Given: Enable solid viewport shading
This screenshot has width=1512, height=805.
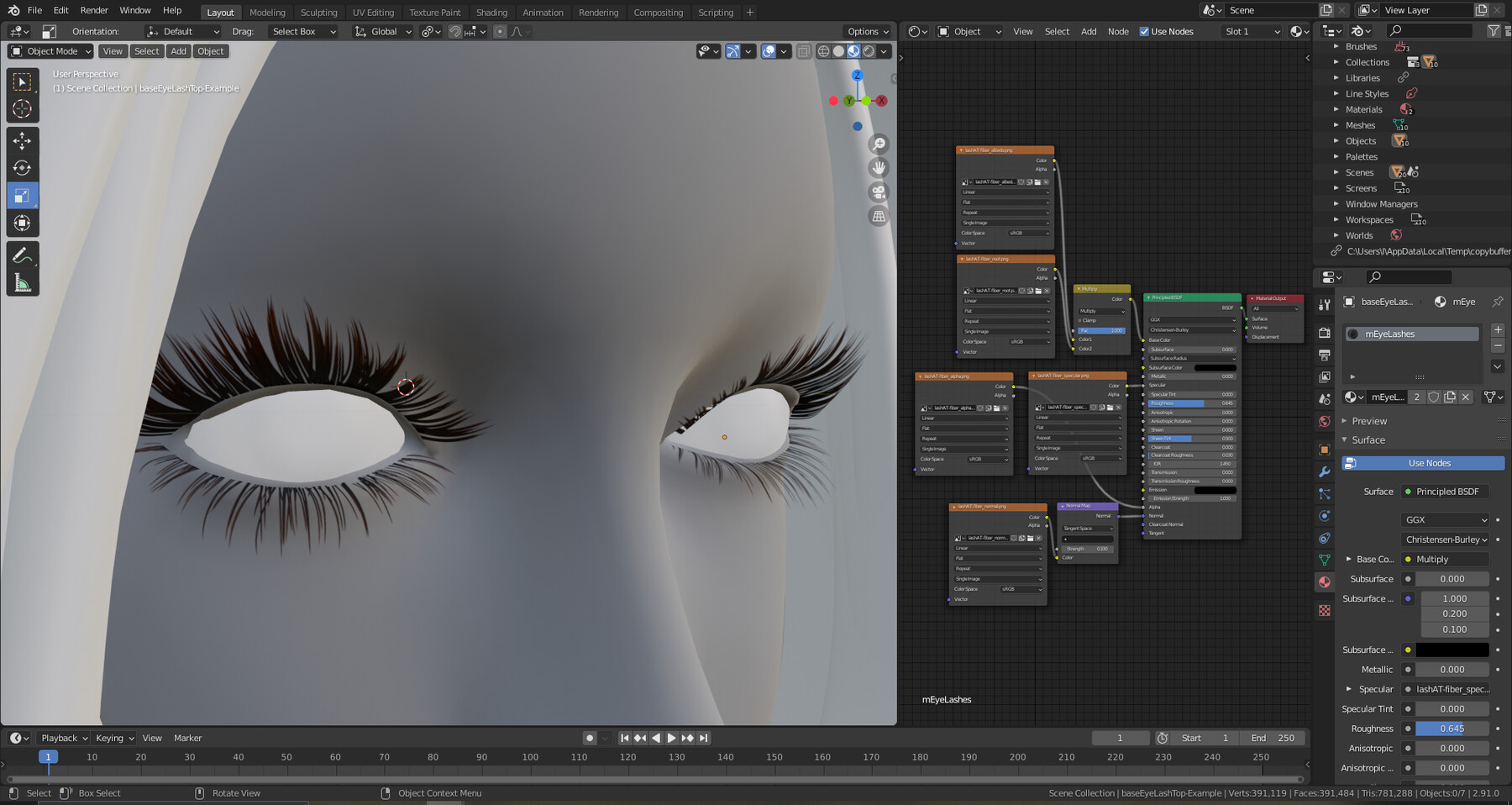Looking at the screenshot, I should click(838, 51).
